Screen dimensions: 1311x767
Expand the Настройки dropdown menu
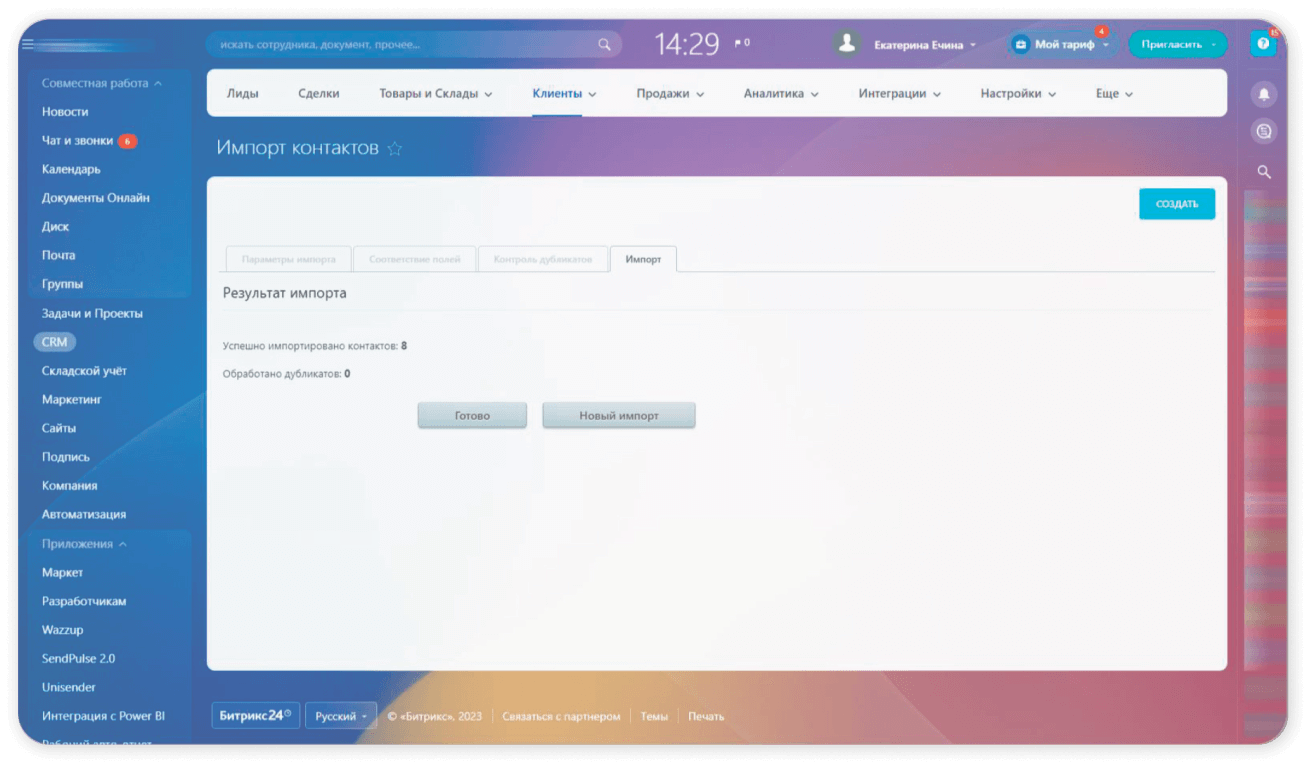coord(1018,94)
